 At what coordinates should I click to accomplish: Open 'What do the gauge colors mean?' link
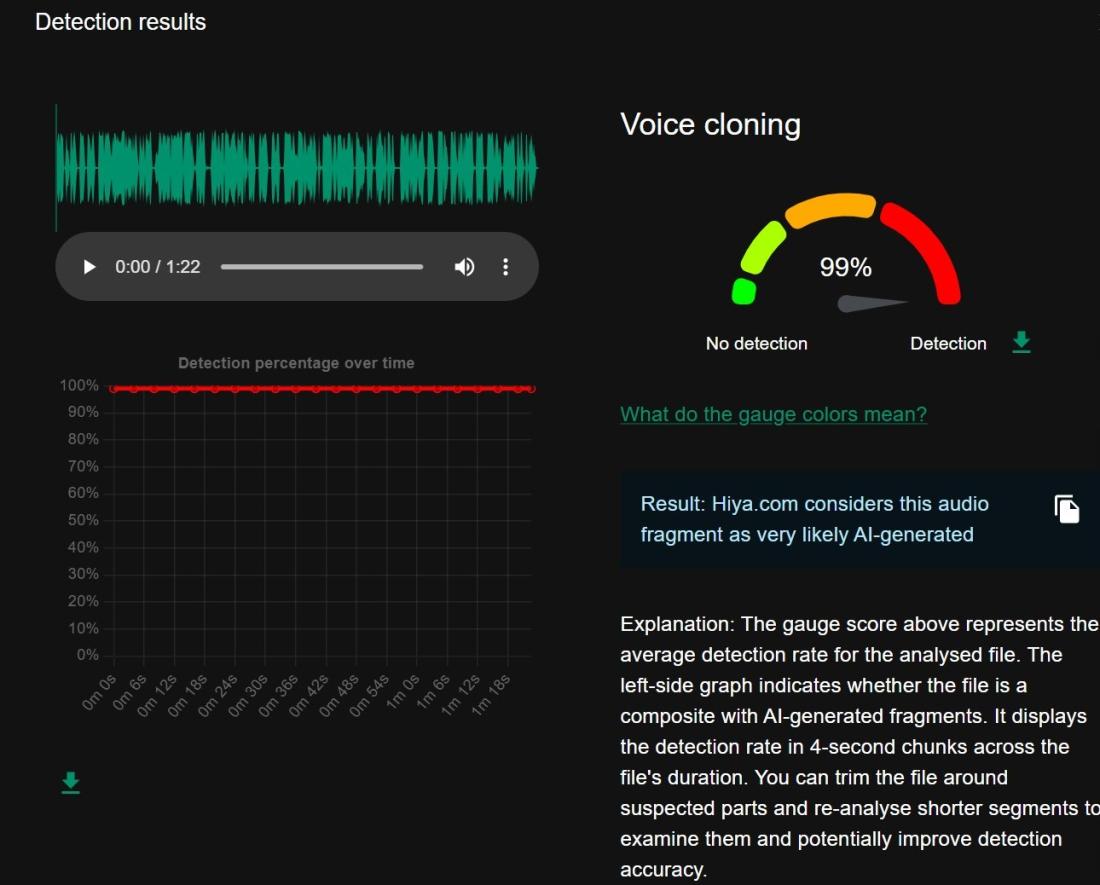[773, 414]
